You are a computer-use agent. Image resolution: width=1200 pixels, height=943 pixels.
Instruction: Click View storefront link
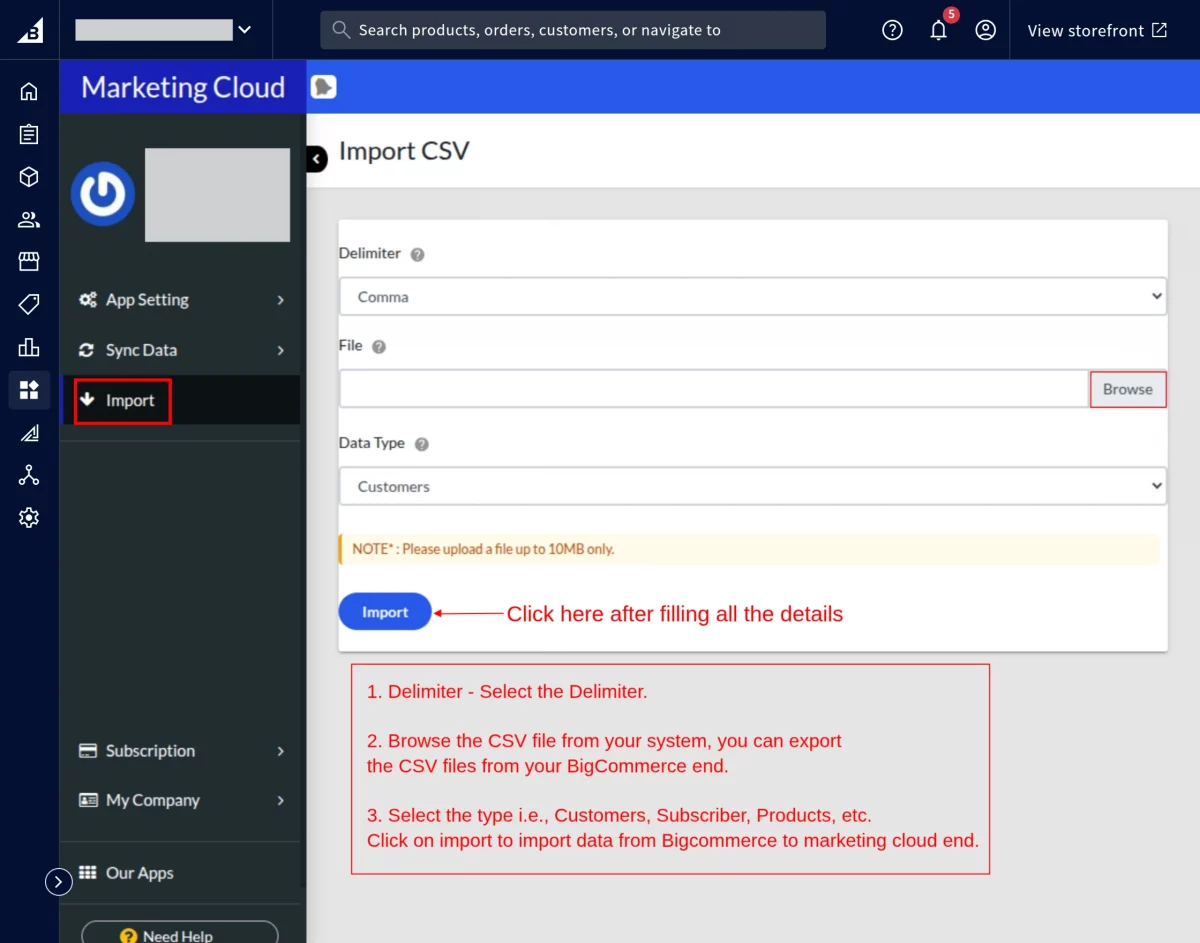(x=1097, y=30)
